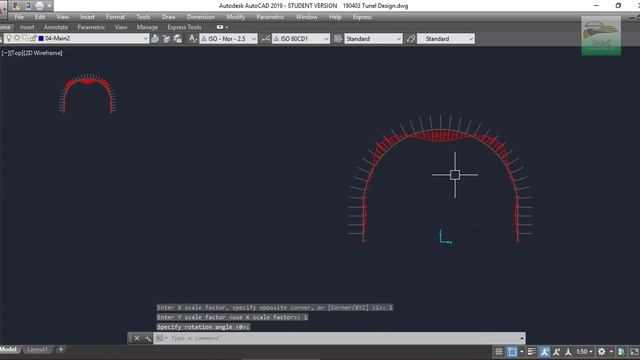Image resolution: width=640 pixels, height=360 pixels.
Task: Click the command line customize wrench icon
Action: (x=147, y=338)
